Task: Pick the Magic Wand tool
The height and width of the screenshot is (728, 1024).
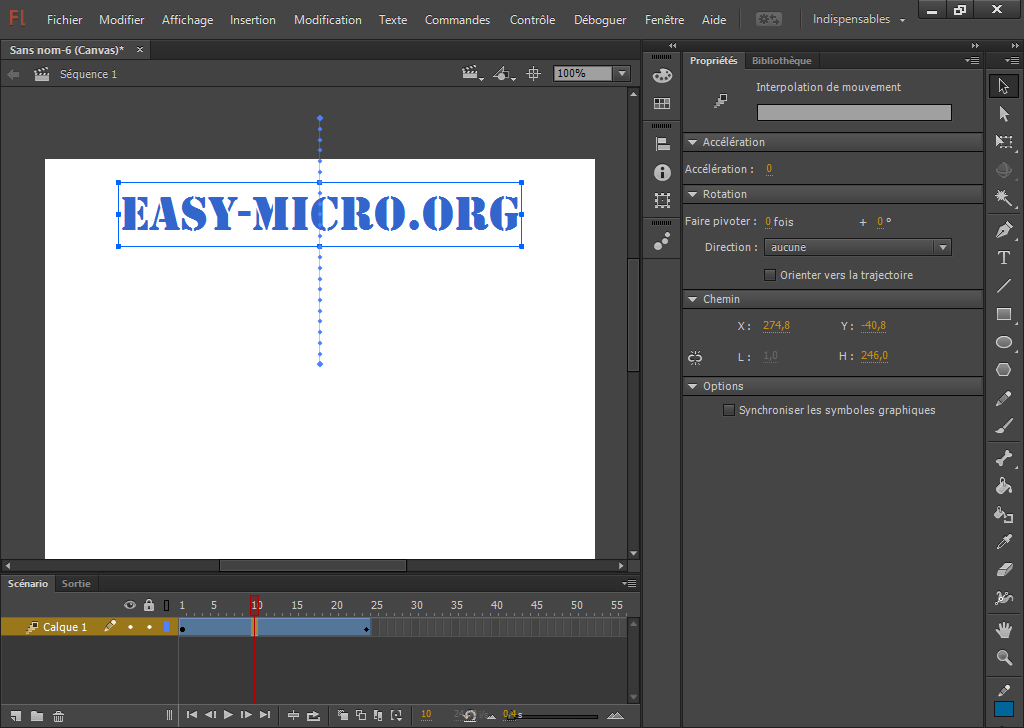Action: tap(1004, 198)
